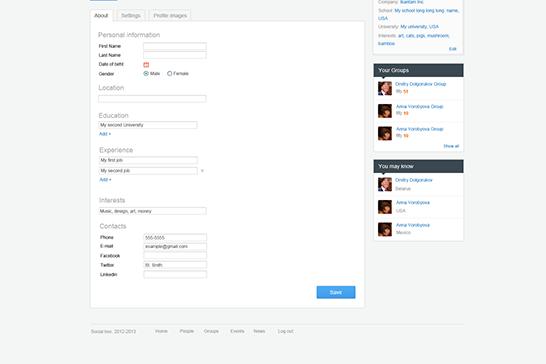Screen dimensions: 546x364
Task: Save the profile changes
Action: [336, 292]
